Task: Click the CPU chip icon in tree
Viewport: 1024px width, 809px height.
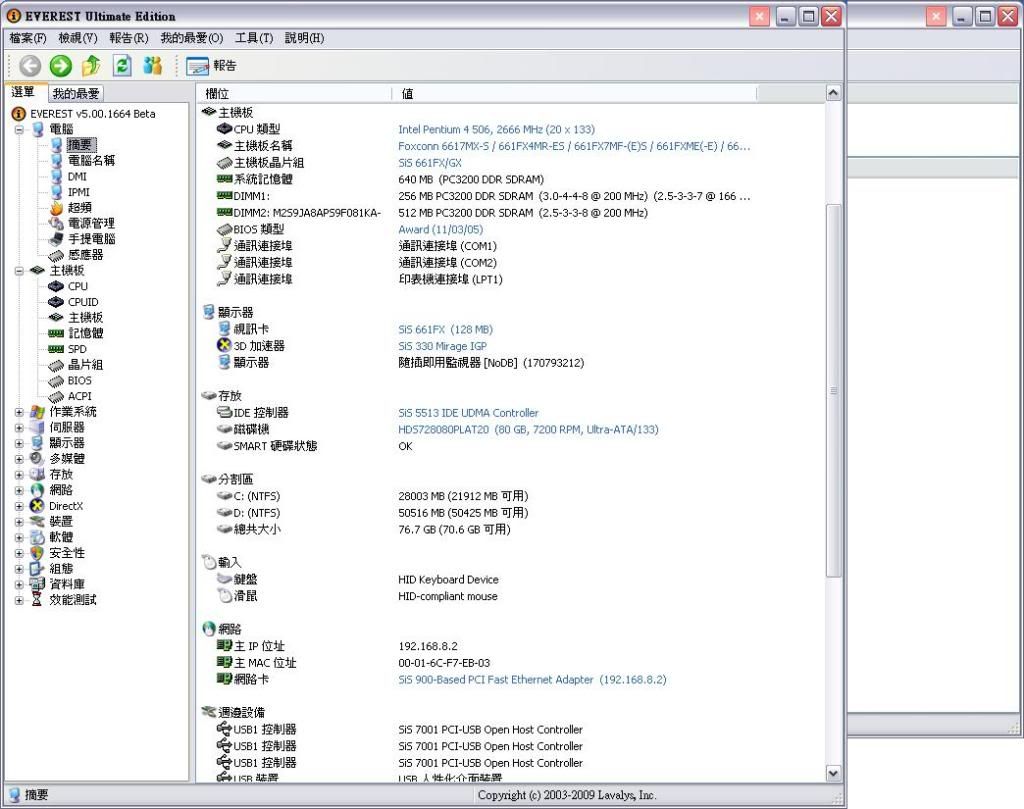Action: click(56, 286)
